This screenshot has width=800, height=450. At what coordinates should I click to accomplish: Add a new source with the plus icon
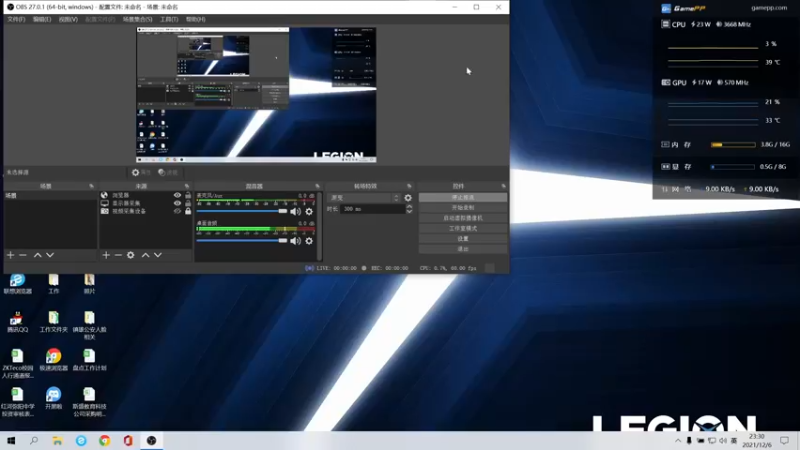[106, 255]
